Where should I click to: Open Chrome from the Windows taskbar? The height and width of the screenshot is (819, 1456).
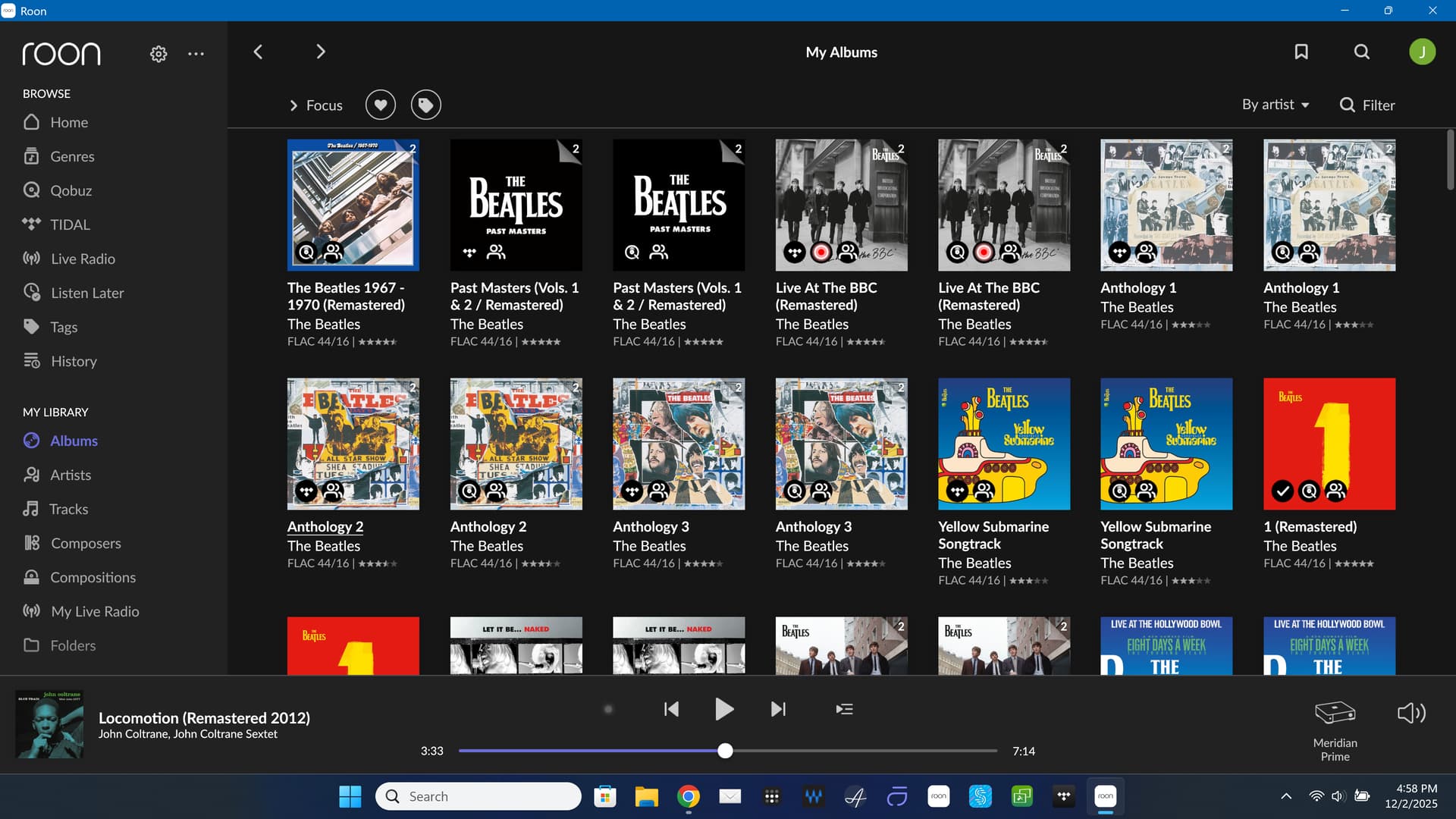coord(689,796)
